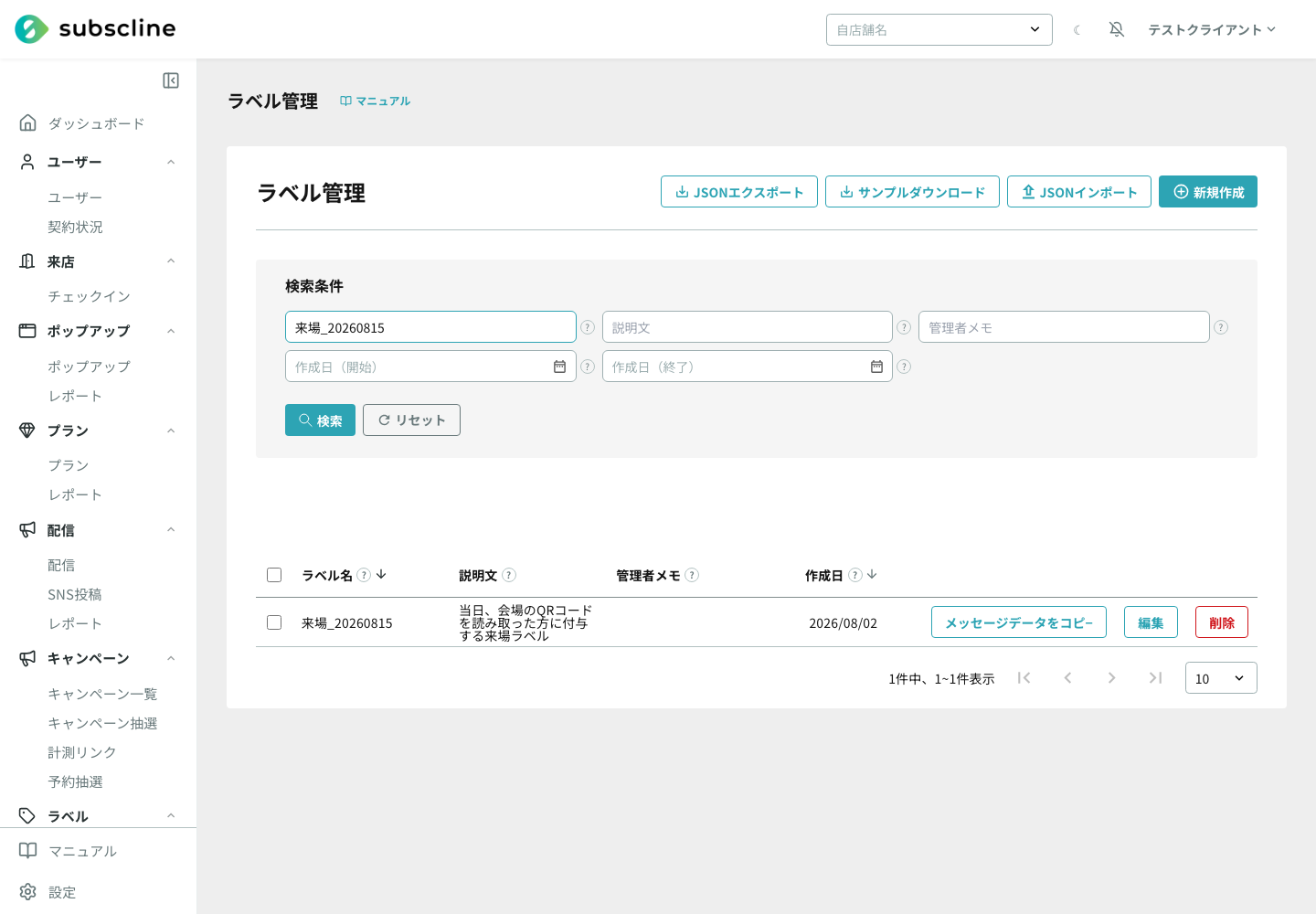The image size is (1316, 914).
Task: Collapse the sidebar with the panel icon
Action: click(x=171, y=80)
